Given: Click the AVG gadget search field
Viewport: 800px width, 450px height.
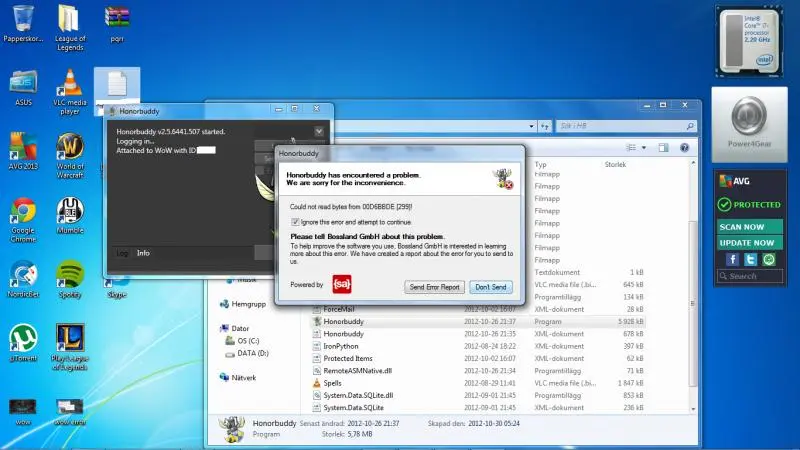Looking at the screenshot, I should (749, 276).
